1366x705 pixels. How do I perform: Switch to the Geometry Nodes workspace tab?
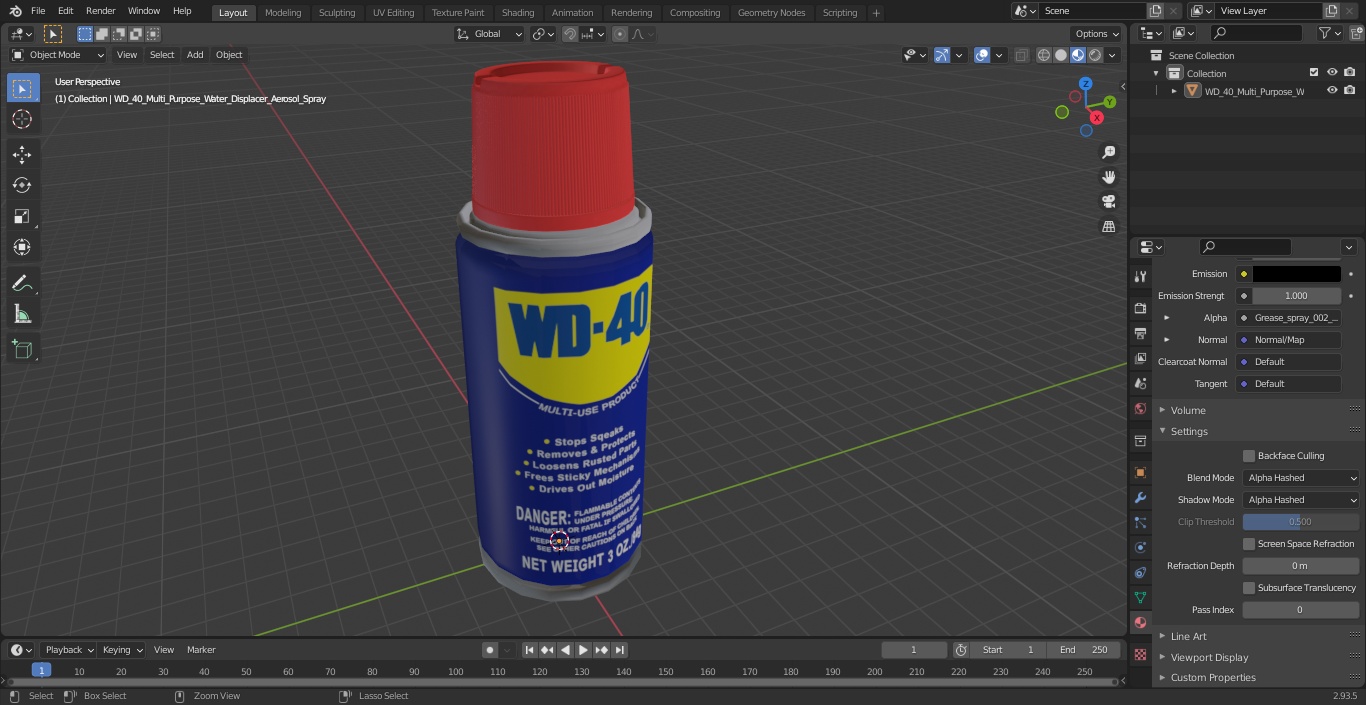771,13
